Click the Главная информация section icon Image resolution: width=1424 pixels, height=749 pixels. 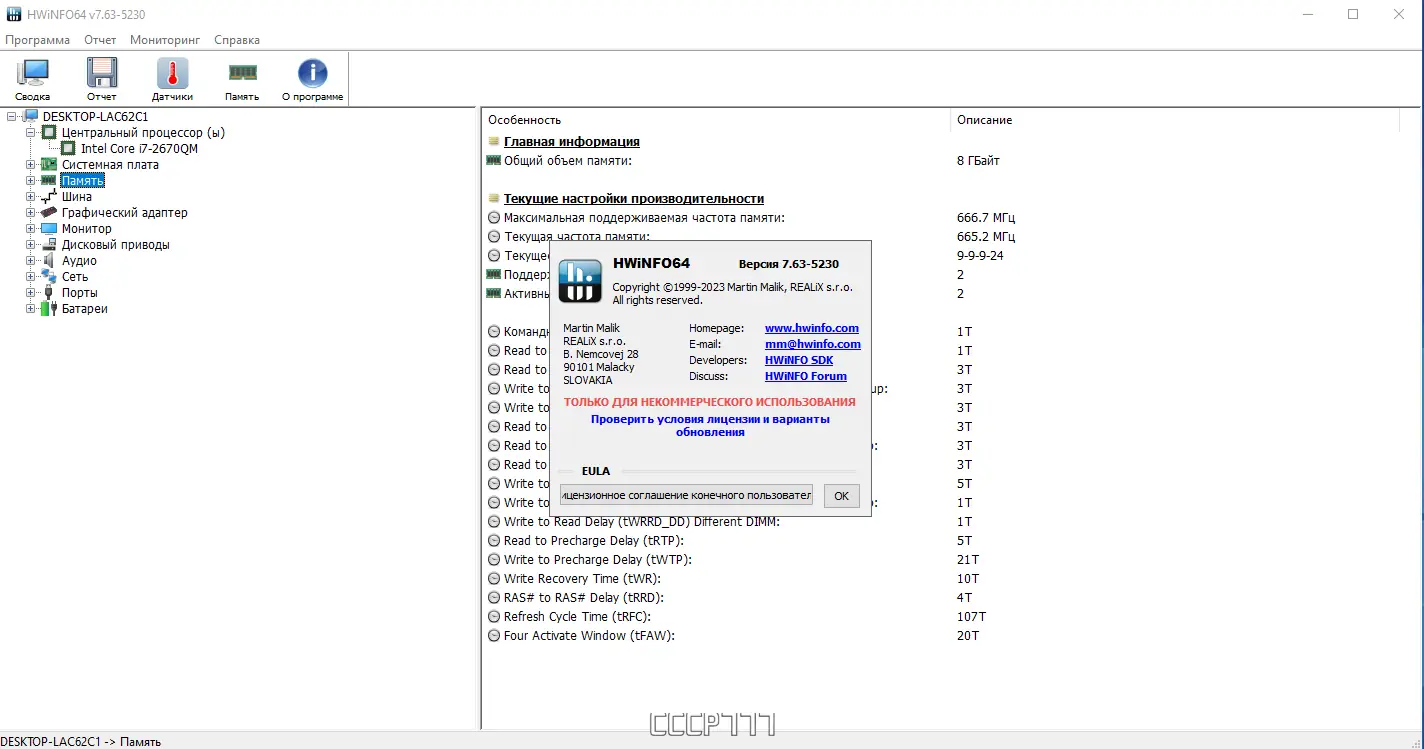pos(493,142)
